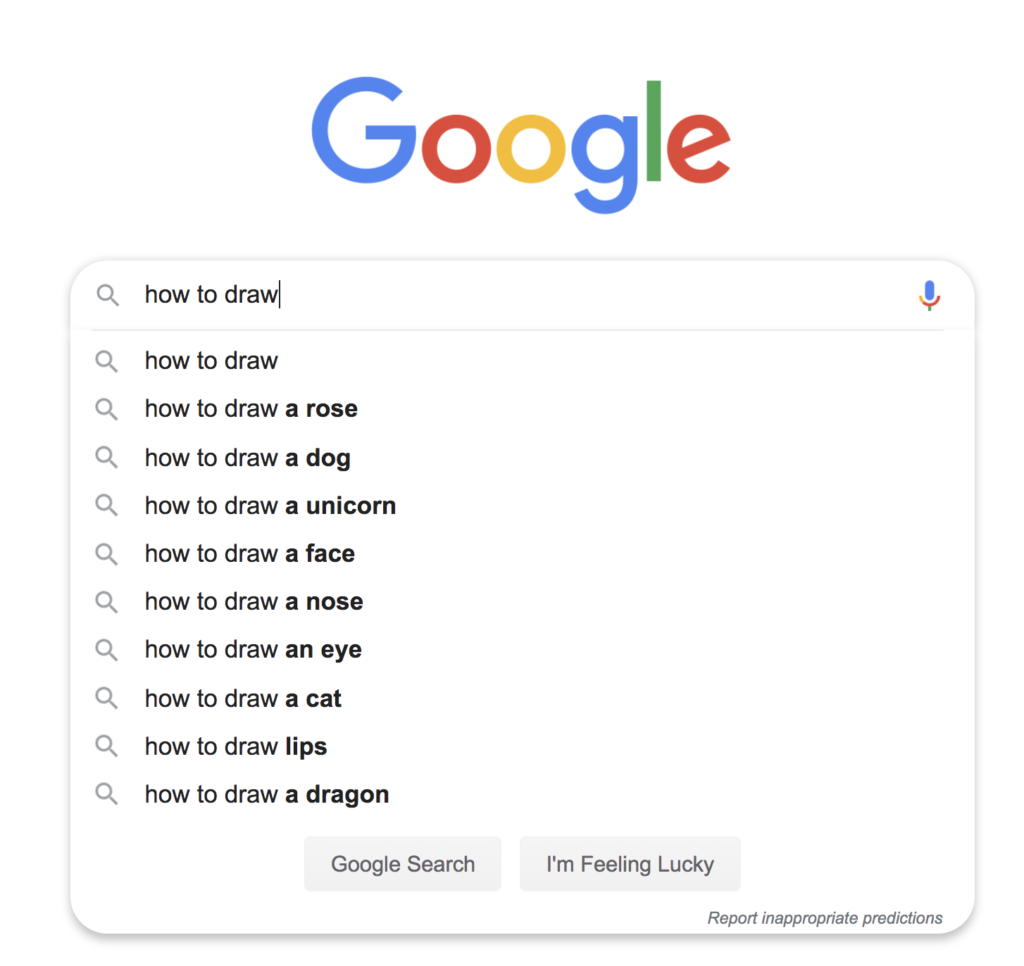Click the search icon beside "a face" suggestion

click(107, 554)
